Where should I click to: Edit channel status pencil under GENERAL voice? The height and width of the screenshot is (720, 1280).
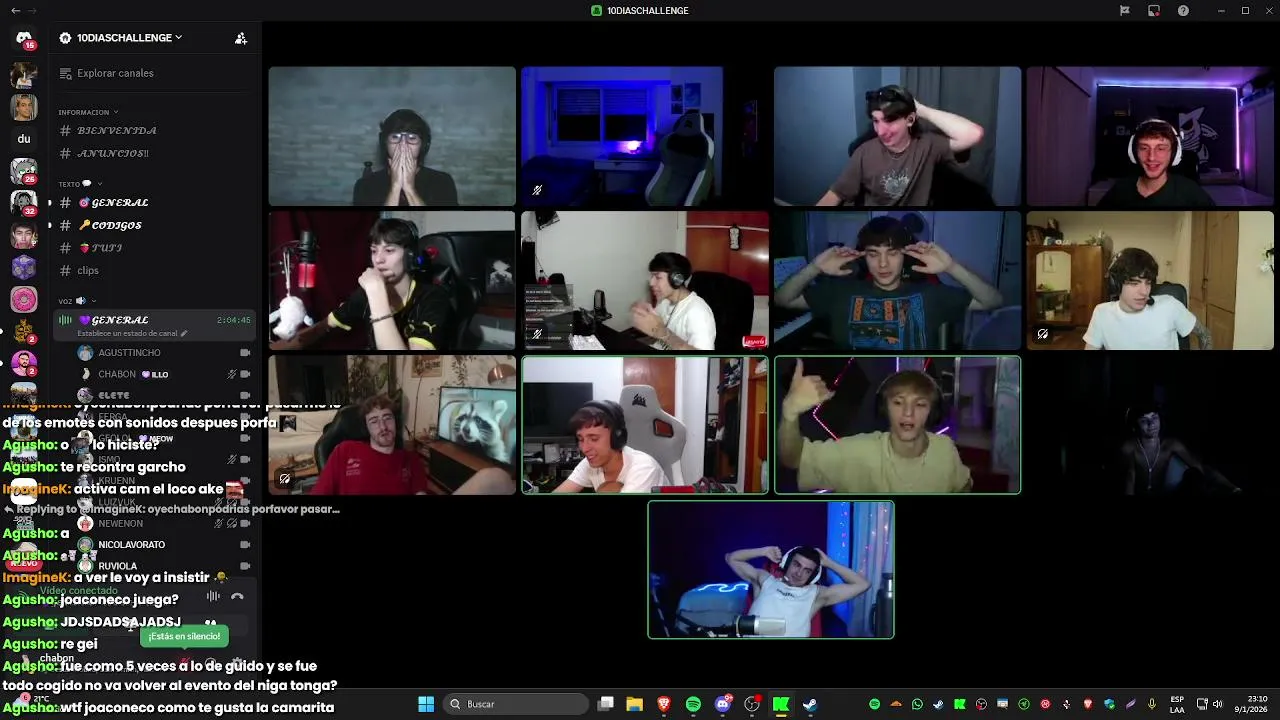(184, 333)
